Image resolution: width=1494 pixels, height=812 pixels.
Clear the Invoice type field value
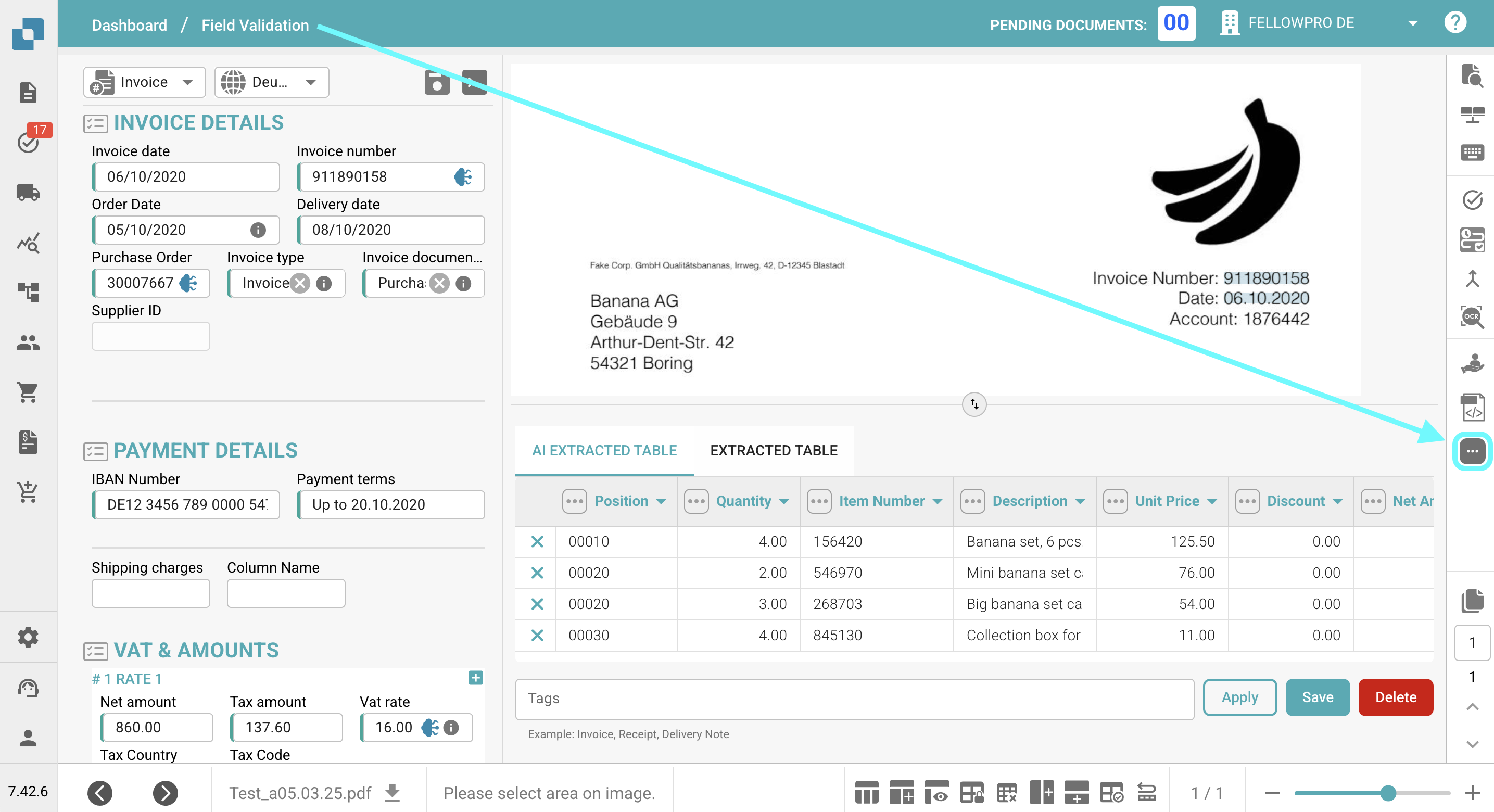pyautogui.click(x=300, y=283)
